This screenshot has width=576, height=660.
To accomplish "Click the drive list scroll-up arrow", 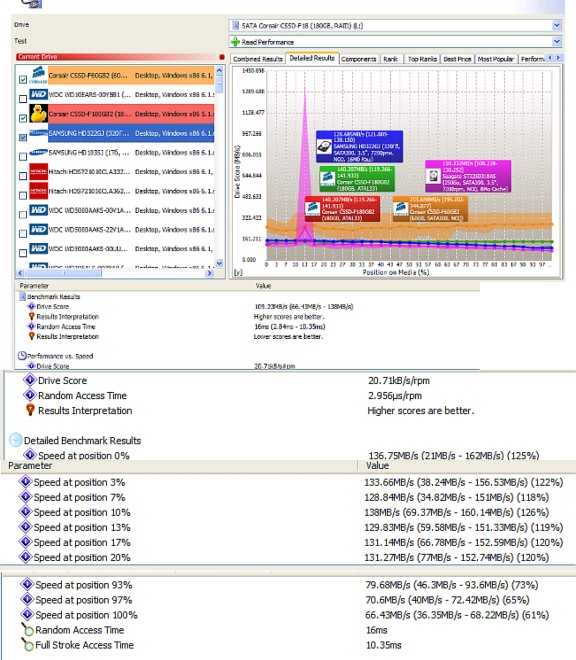I will 219,70.
